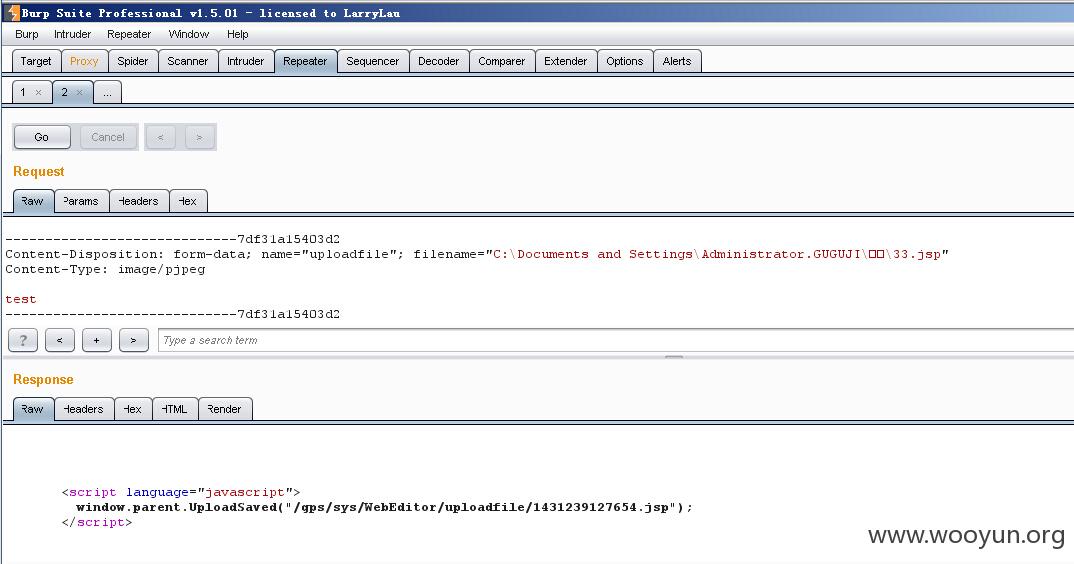Click the Burp Suite logo icon in title bar
The image size is (1074, 564).
coord(11,12)
